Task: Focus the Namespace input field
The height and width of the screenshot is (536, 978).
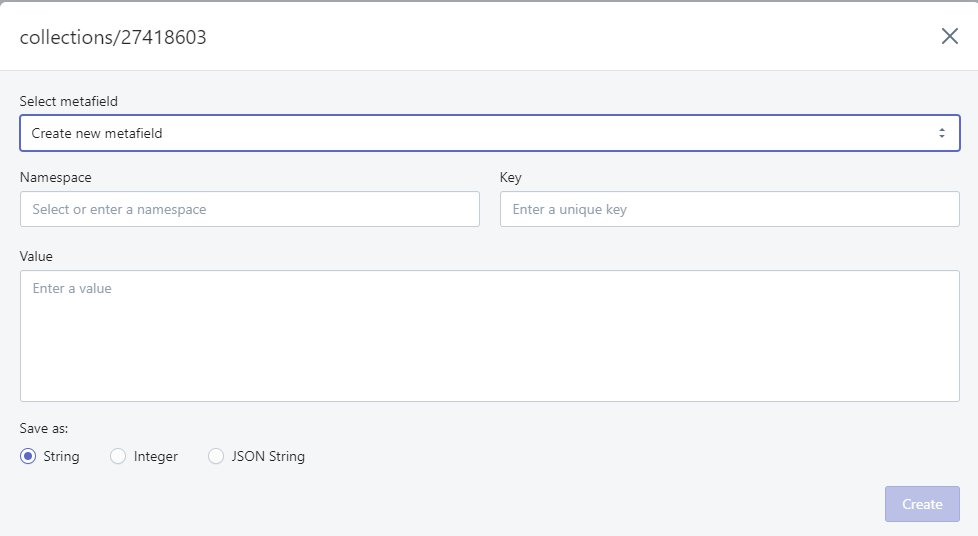Action: pyautogui.click(x=250, y=209)
